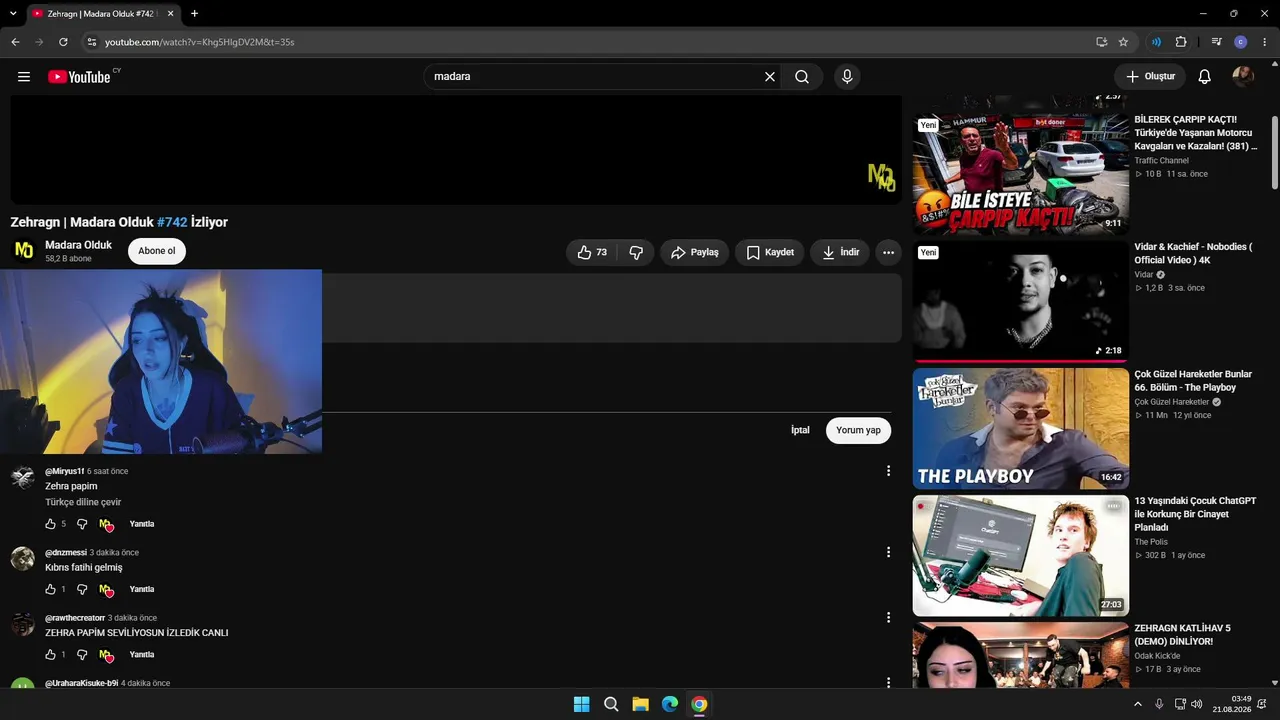
Task: Reply to the @Miryus1f comment
Action: [x=142, y=524]
